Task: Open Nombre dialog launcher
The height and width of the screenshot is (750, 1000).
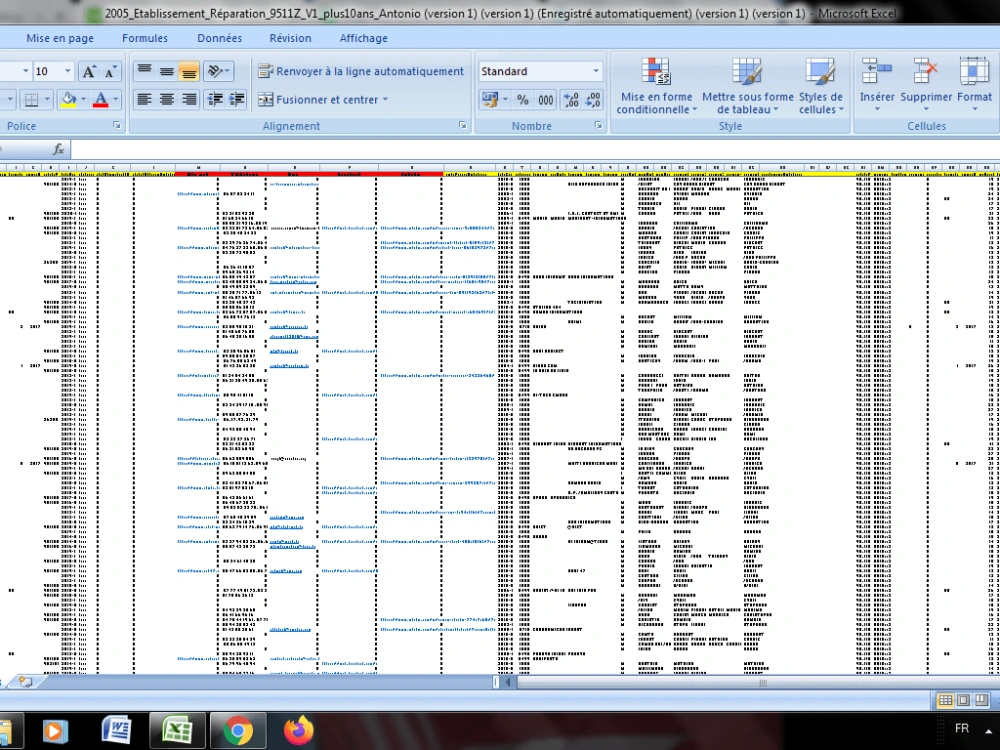Action: (598, 126)
